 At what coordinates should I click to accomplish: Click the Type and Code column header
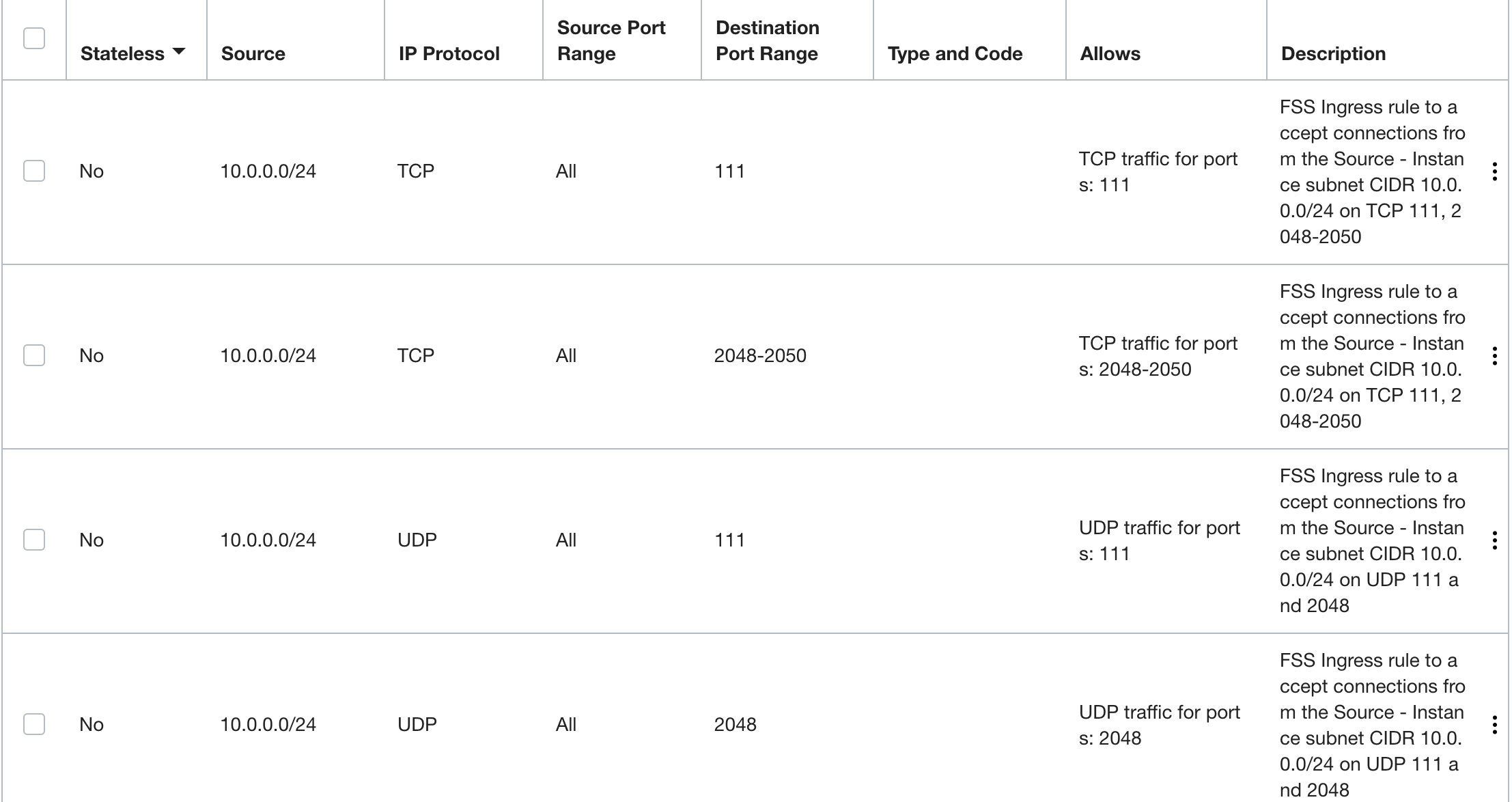point(955,53)
